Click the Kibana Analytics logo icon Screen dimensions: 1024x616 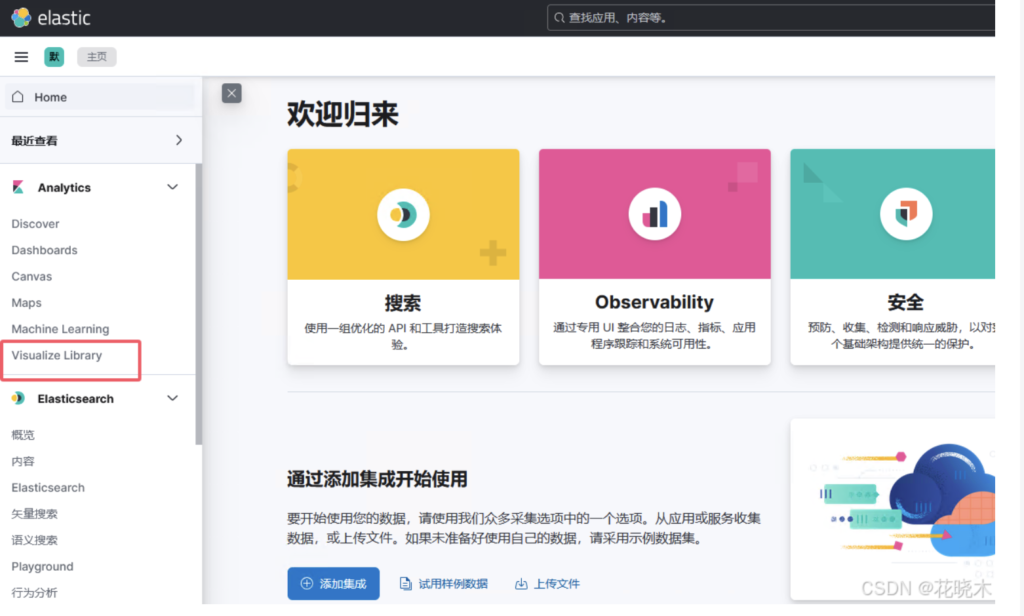click(18, 187)
